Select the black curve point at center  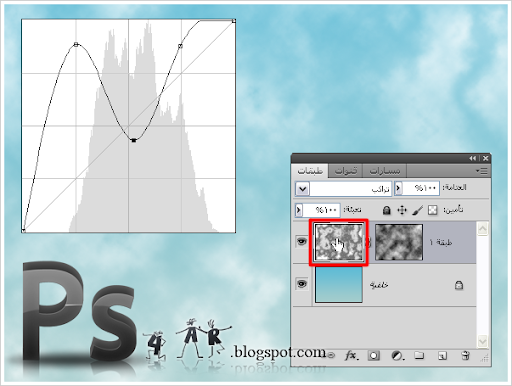[134, 141]
